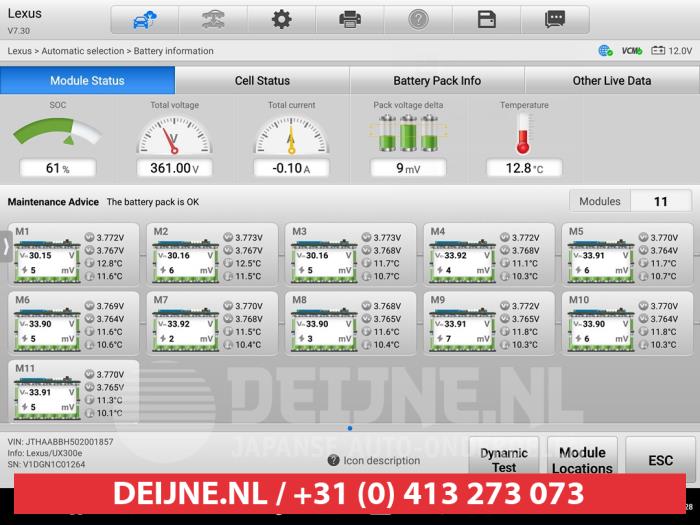Click the -0.10 A current value
This screenshot has width=700, height=525.
point(291,168)
